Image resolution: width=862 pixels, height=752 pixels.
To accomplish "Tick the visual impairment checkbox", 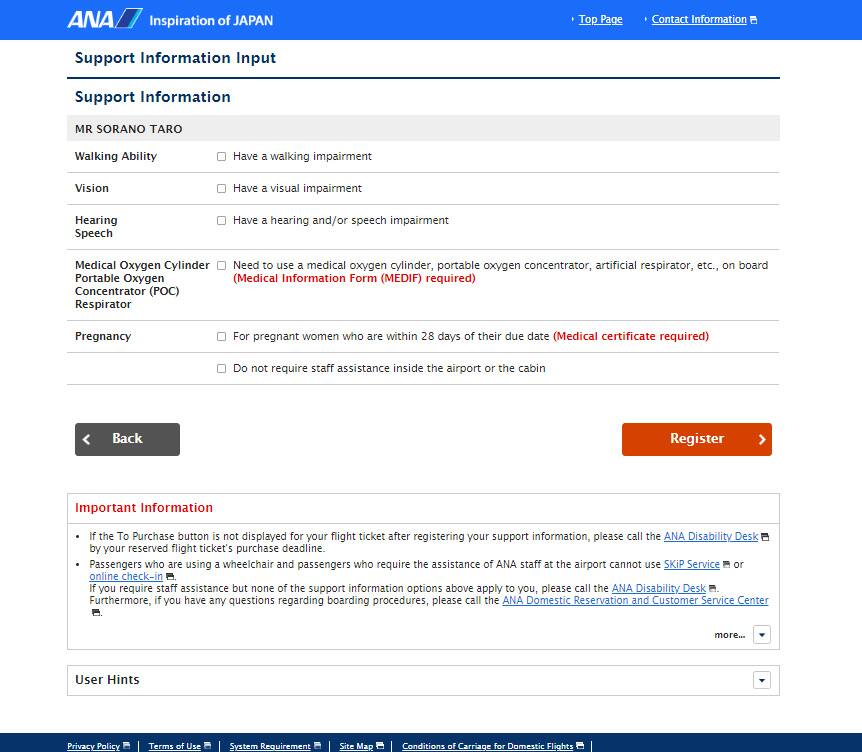I will [x=222, y=189].
